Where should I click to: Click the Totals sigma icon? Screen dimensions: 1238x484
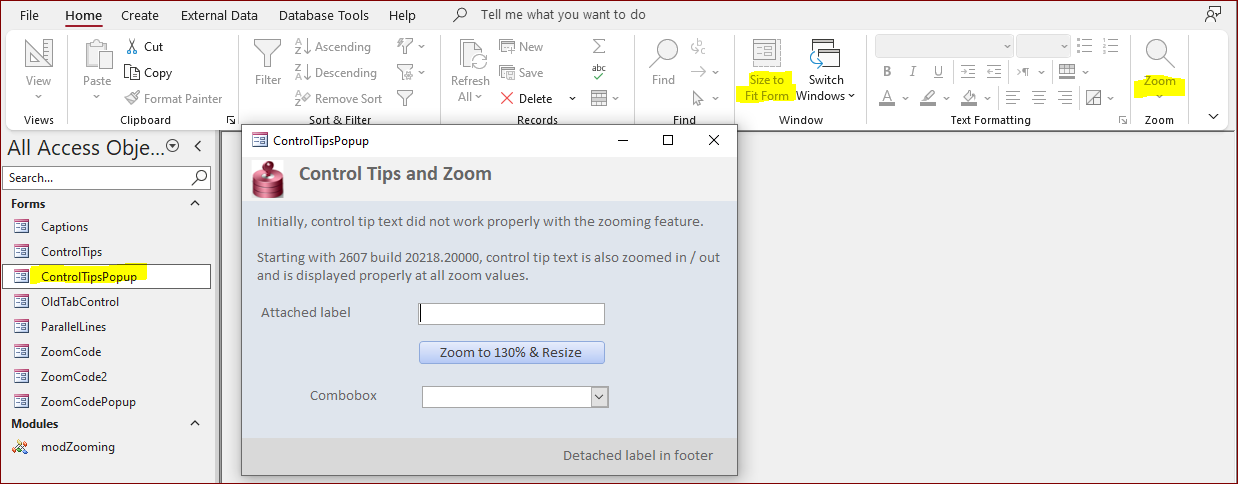(599, 47)
